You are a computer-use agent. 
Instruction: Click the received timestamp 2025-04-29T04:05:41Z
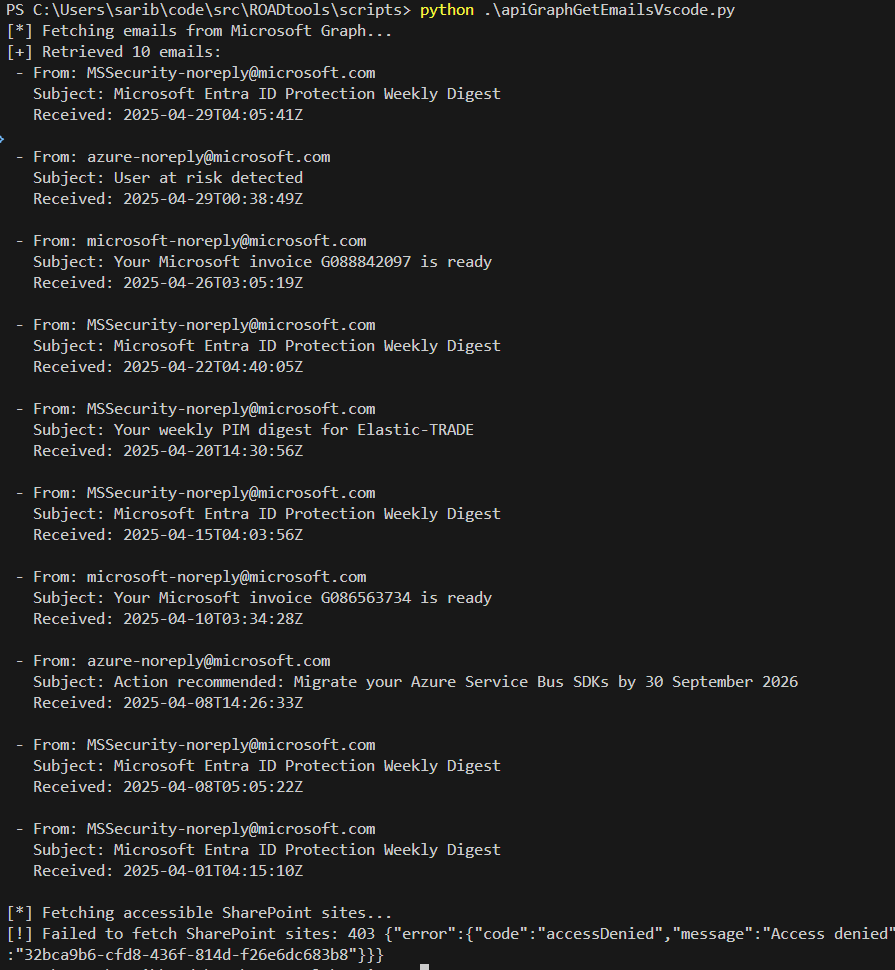click(x=212, y=115)
